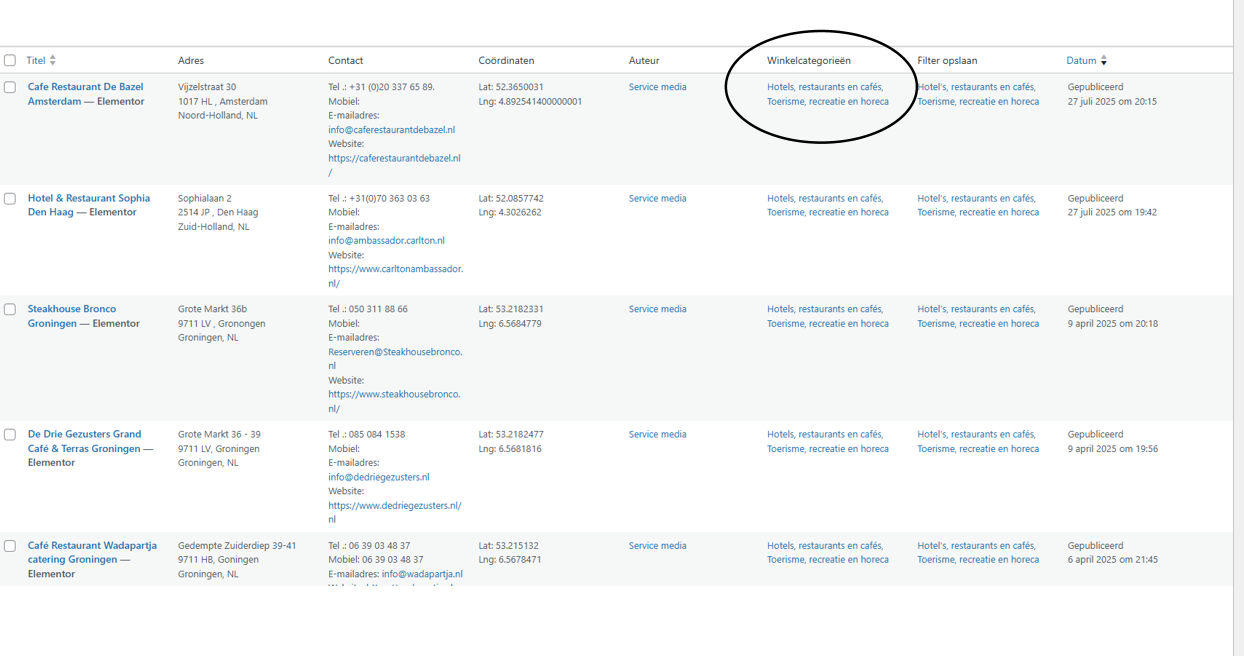This screenshot has width=1244, height=656.
Task: Click Service media author in De Bazel row
Action: coord(657,87)
